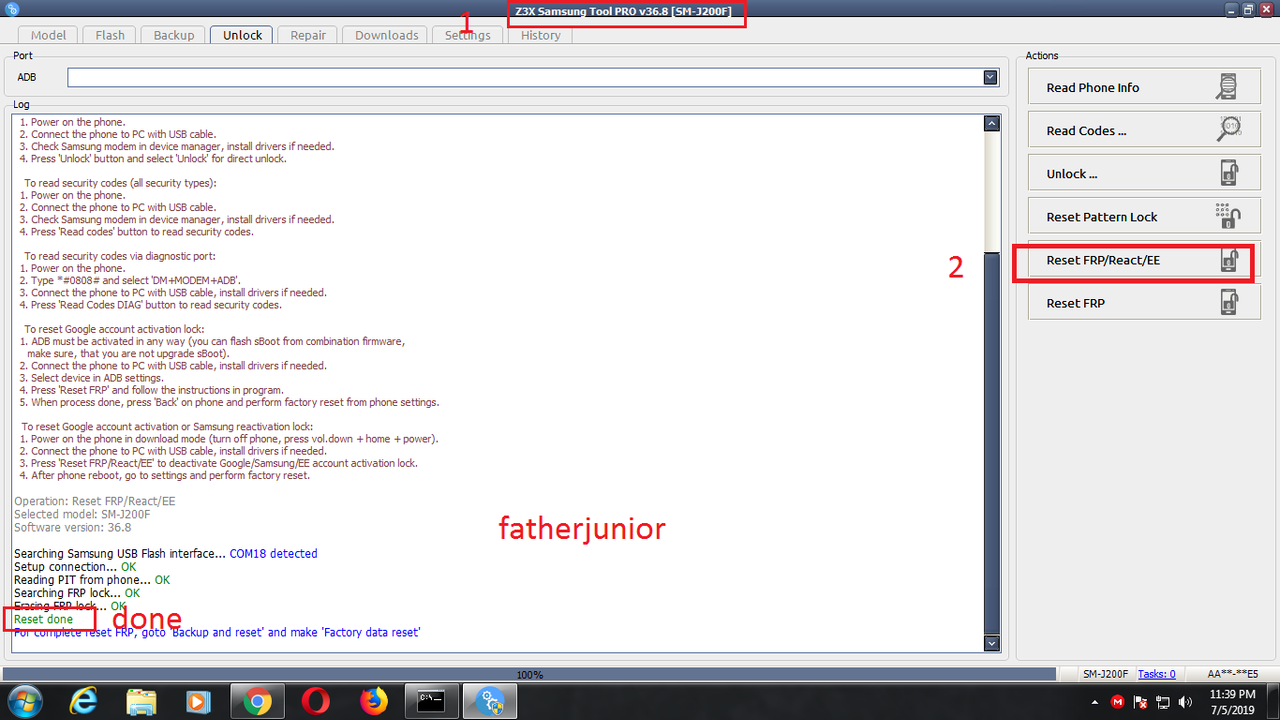Switch to Google Chrome in the taskbar
1280x720 pixels.
(257, 701)
